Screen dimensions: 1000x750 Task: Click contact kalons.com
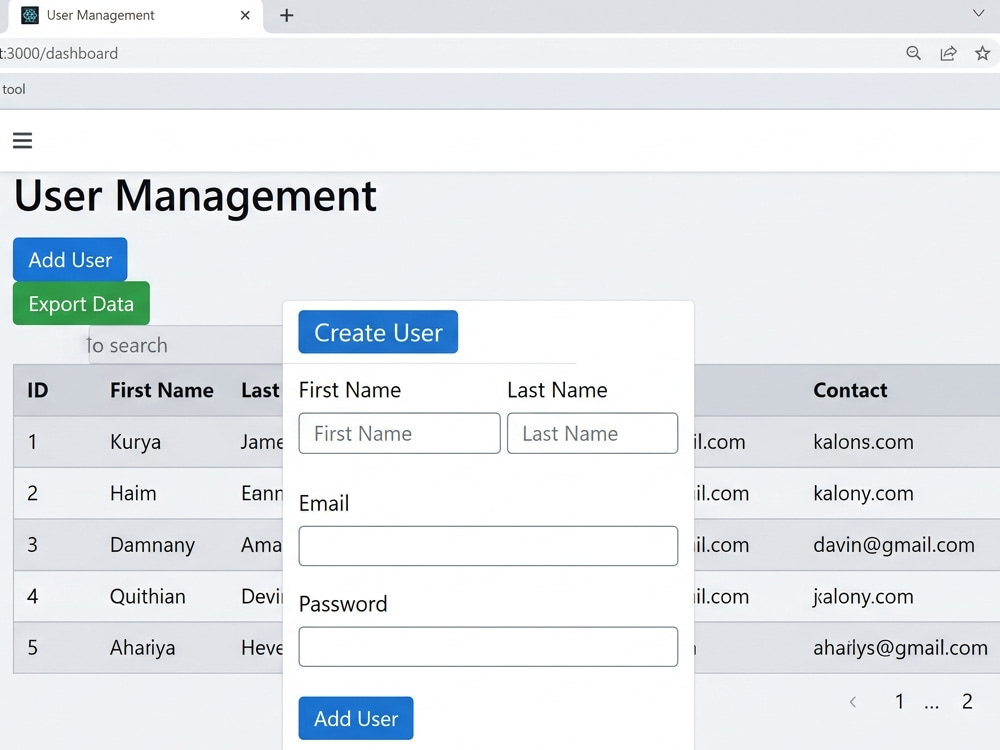863,442
